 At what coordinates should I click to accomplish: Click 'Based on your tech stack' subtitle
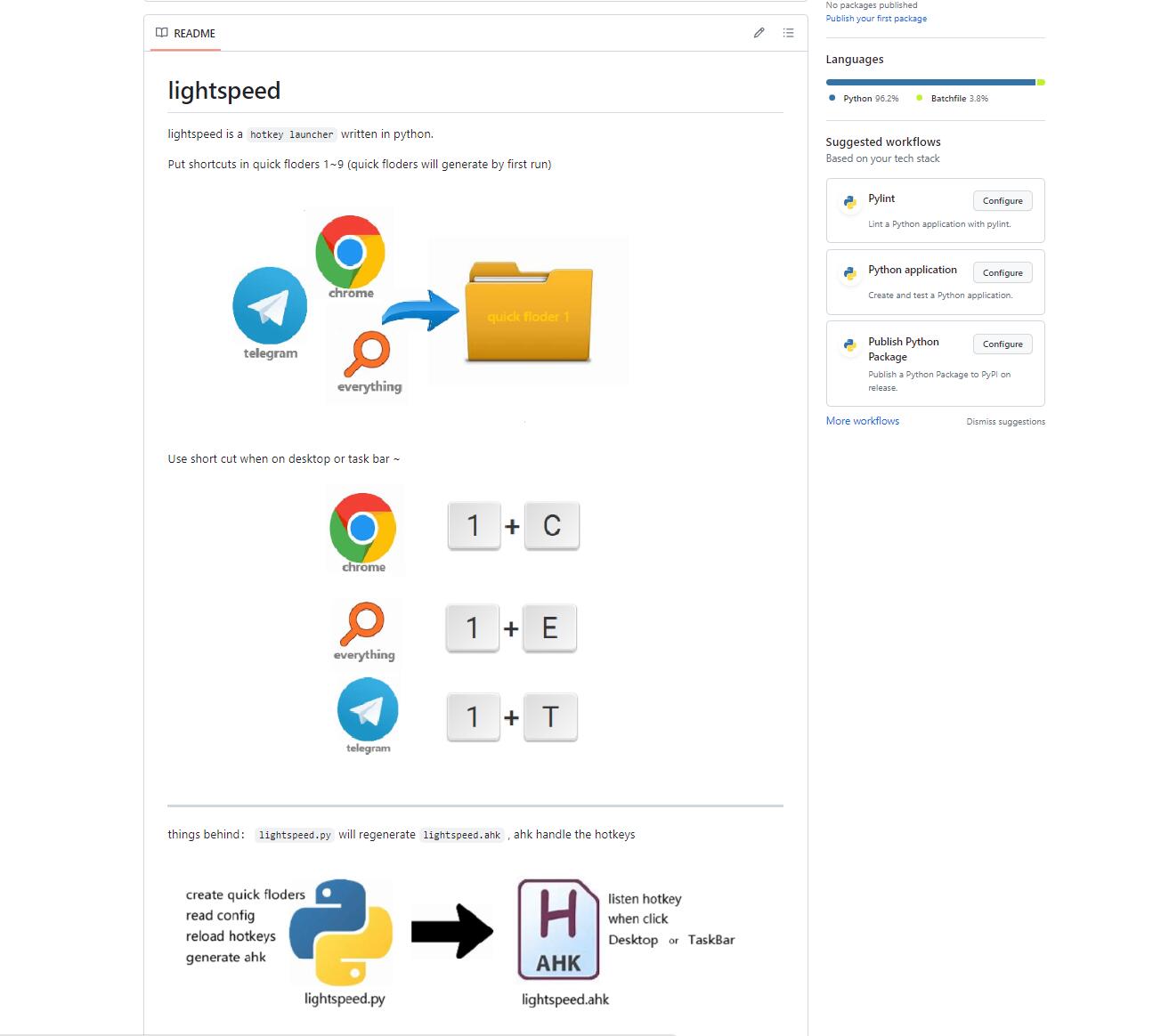882,158
